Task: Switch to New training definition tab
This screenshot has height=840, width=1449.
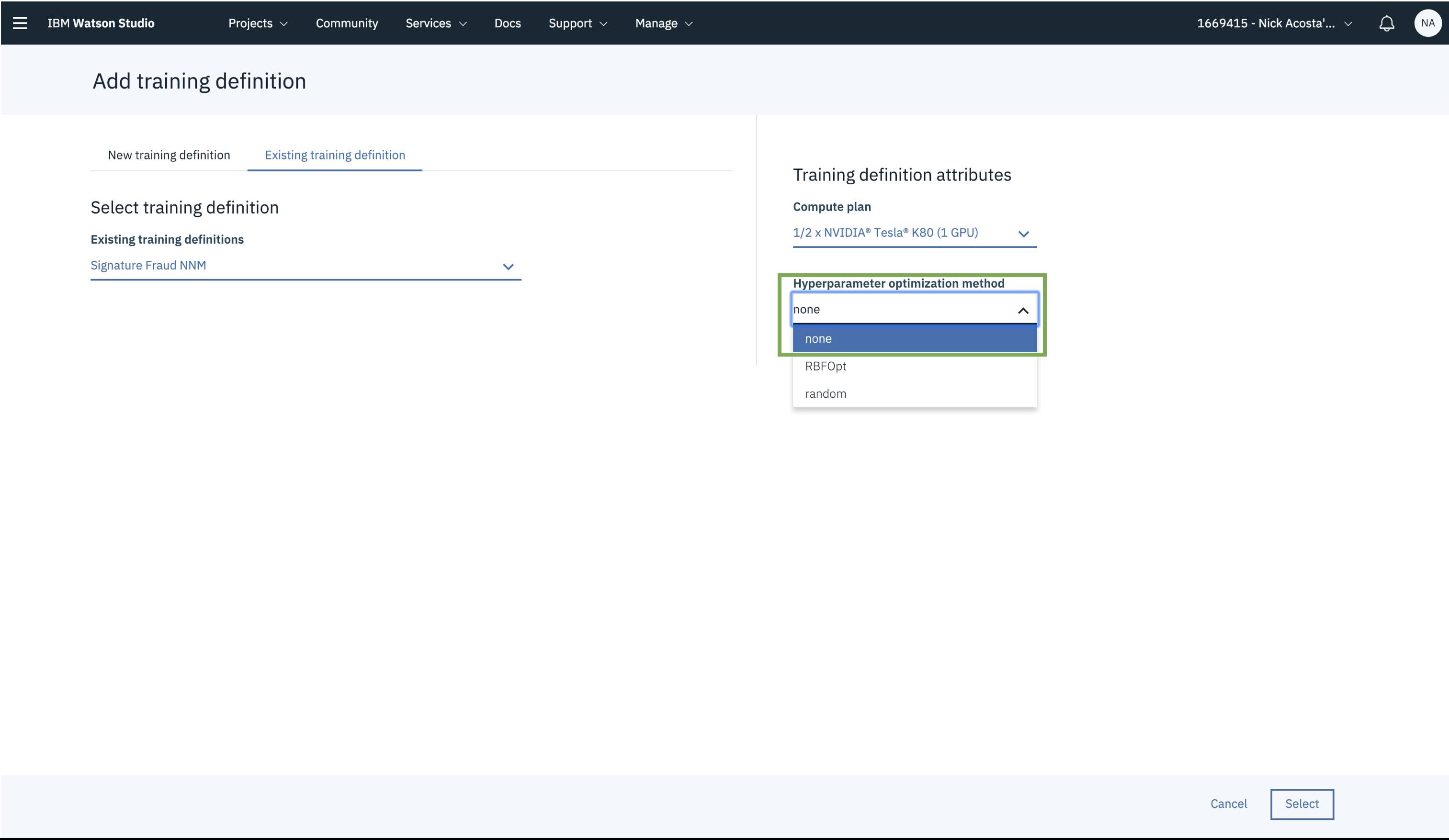Action: [169, 155]
